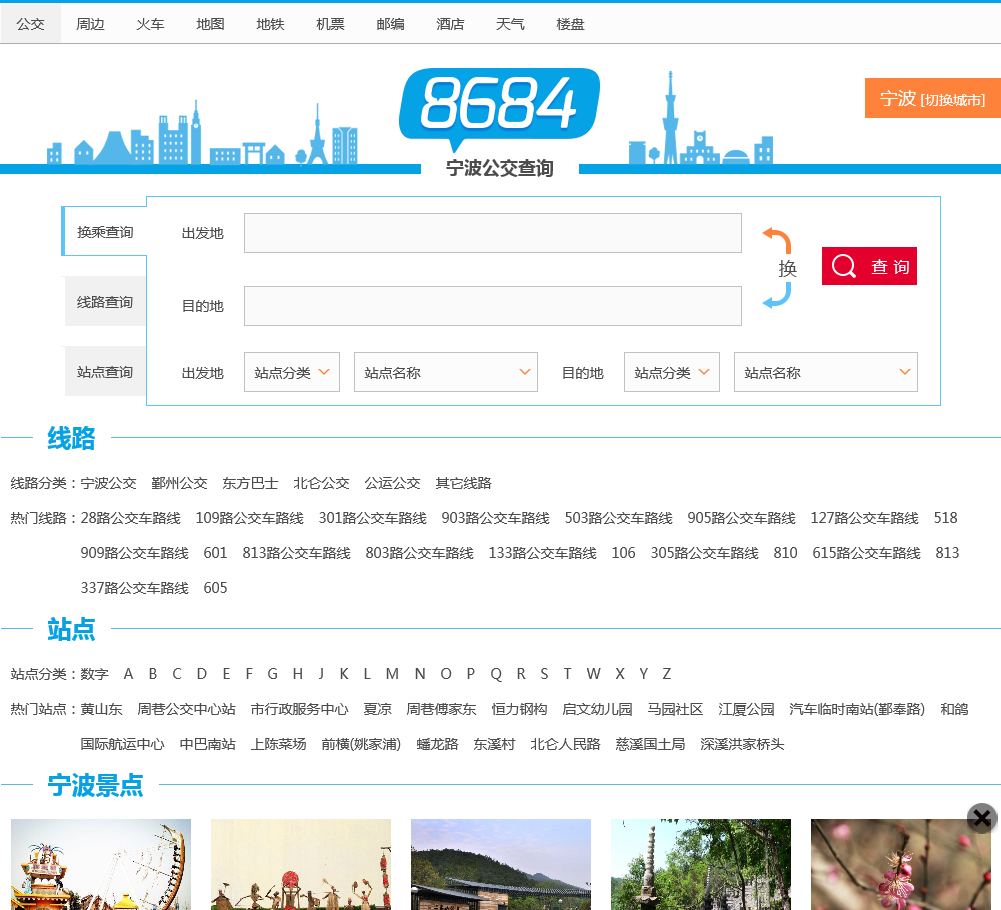
Task: Open 北仑人民路 station link
Action: pyautogui.click(x=565, y=744)
